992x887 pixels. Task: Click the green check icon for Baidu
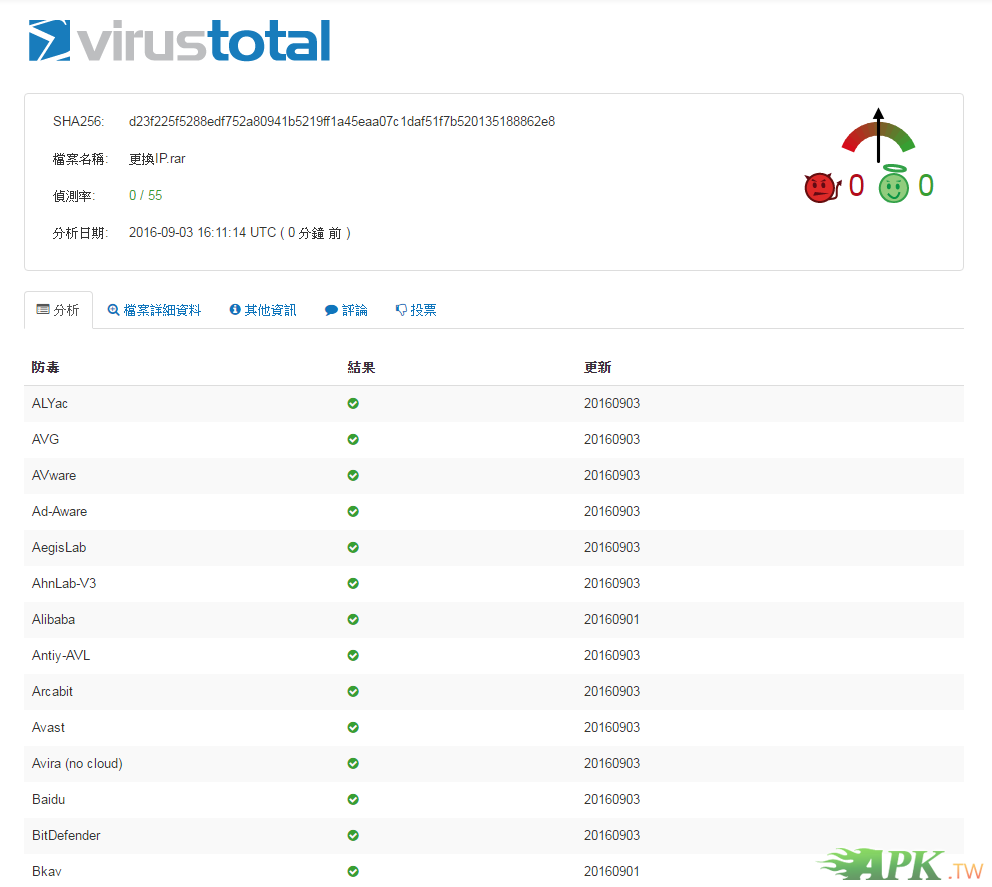353,800
